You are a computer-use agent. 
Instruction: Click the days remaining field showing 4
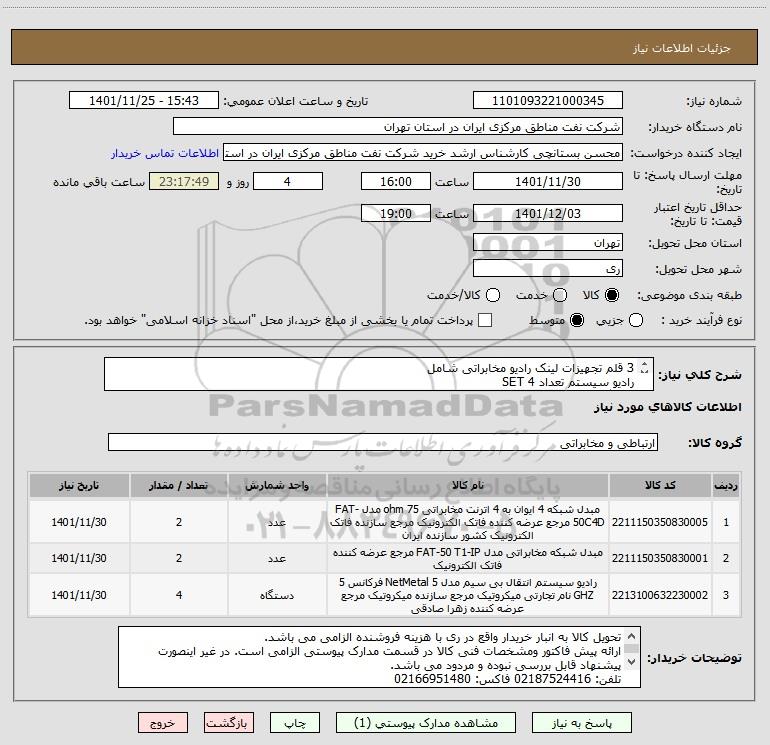[x=288, y=181]
